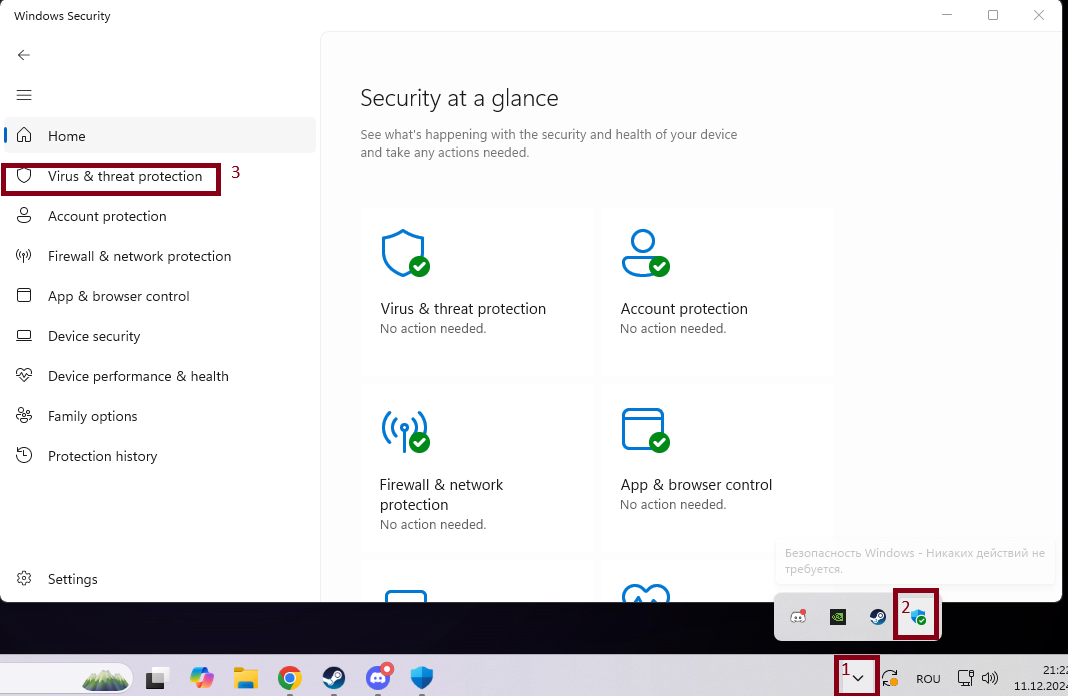
Task: Click the back arrow button
Action: [24, 55]
